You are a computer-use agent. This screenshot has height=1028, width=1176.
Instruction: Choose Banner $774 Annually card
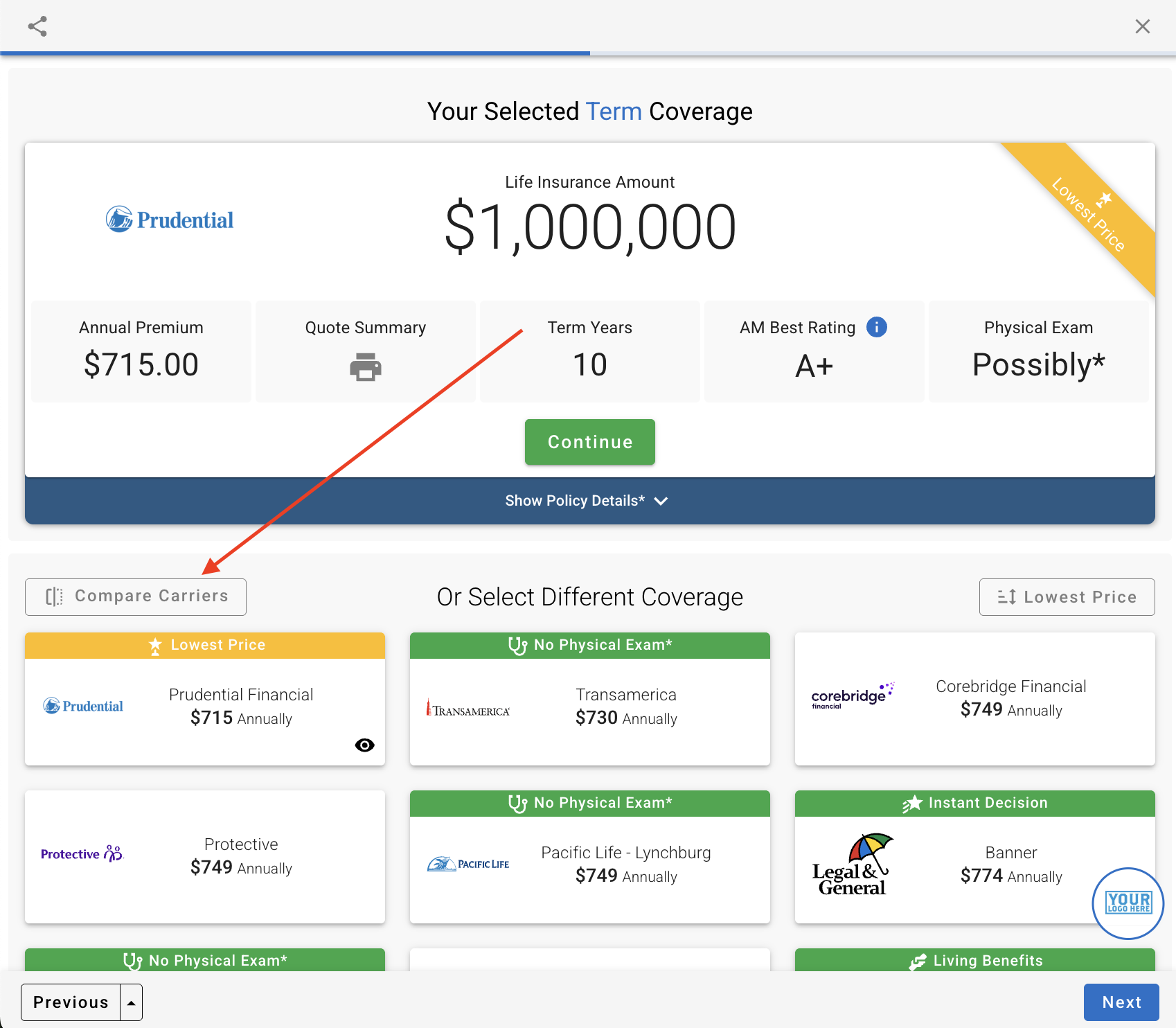tap(975, 857)
